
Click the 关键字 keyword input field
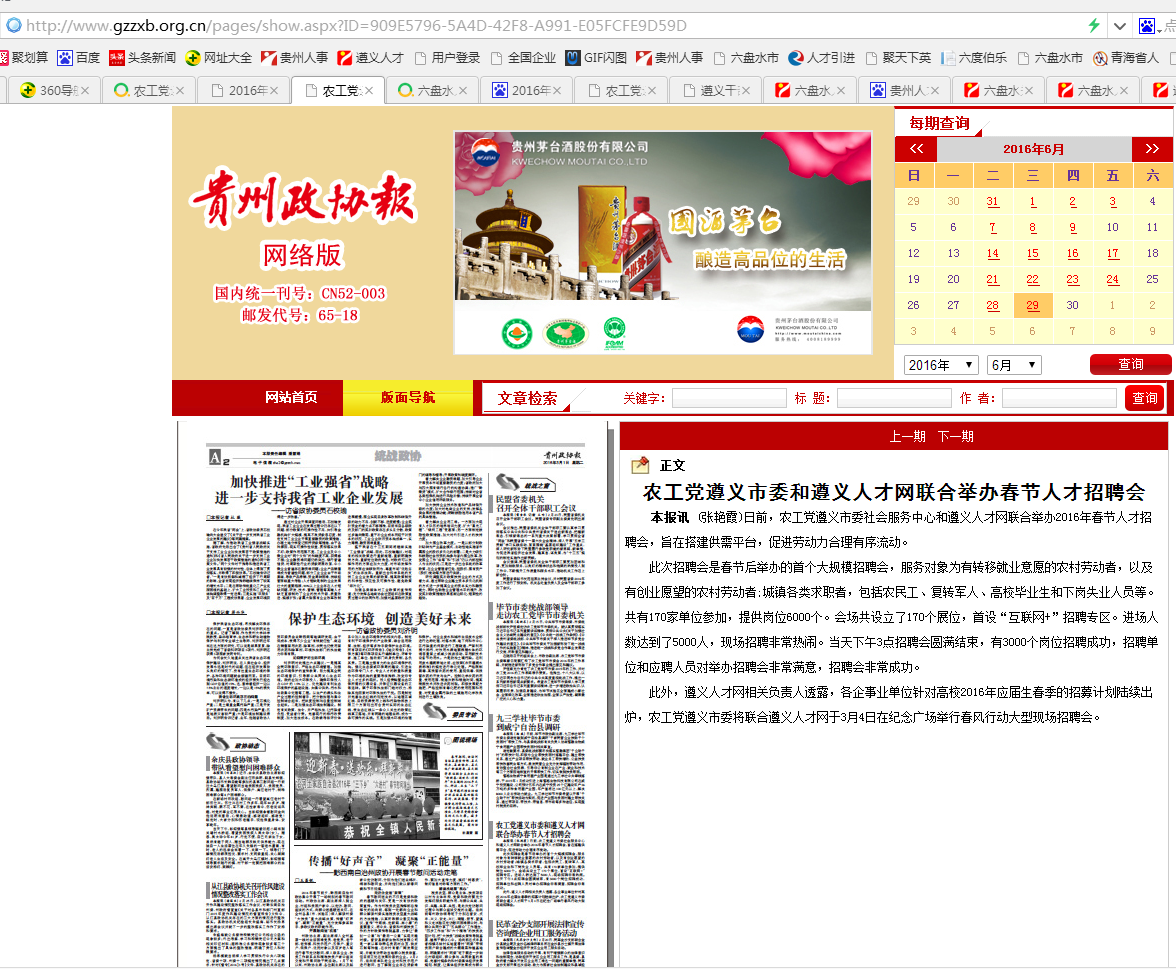(x=729, y=398)
